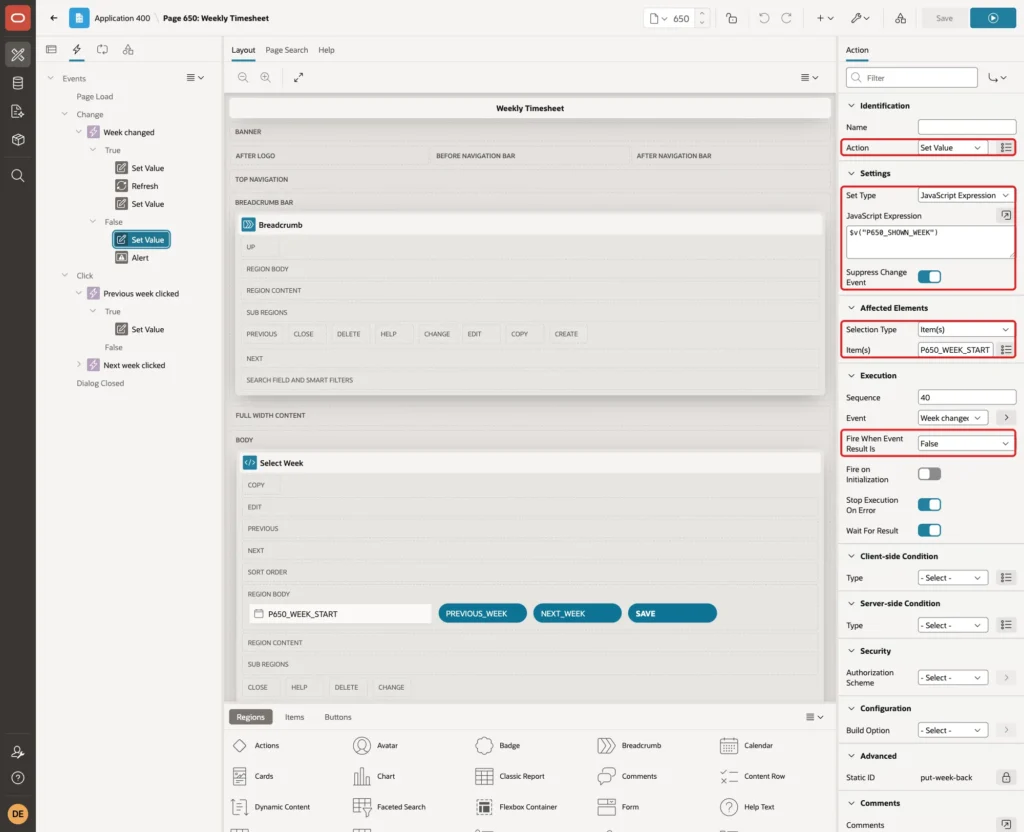This screenshot has width=1024, height=832.
Task: Open the JavaScript Expression code editor
Action: (1006, 216)
